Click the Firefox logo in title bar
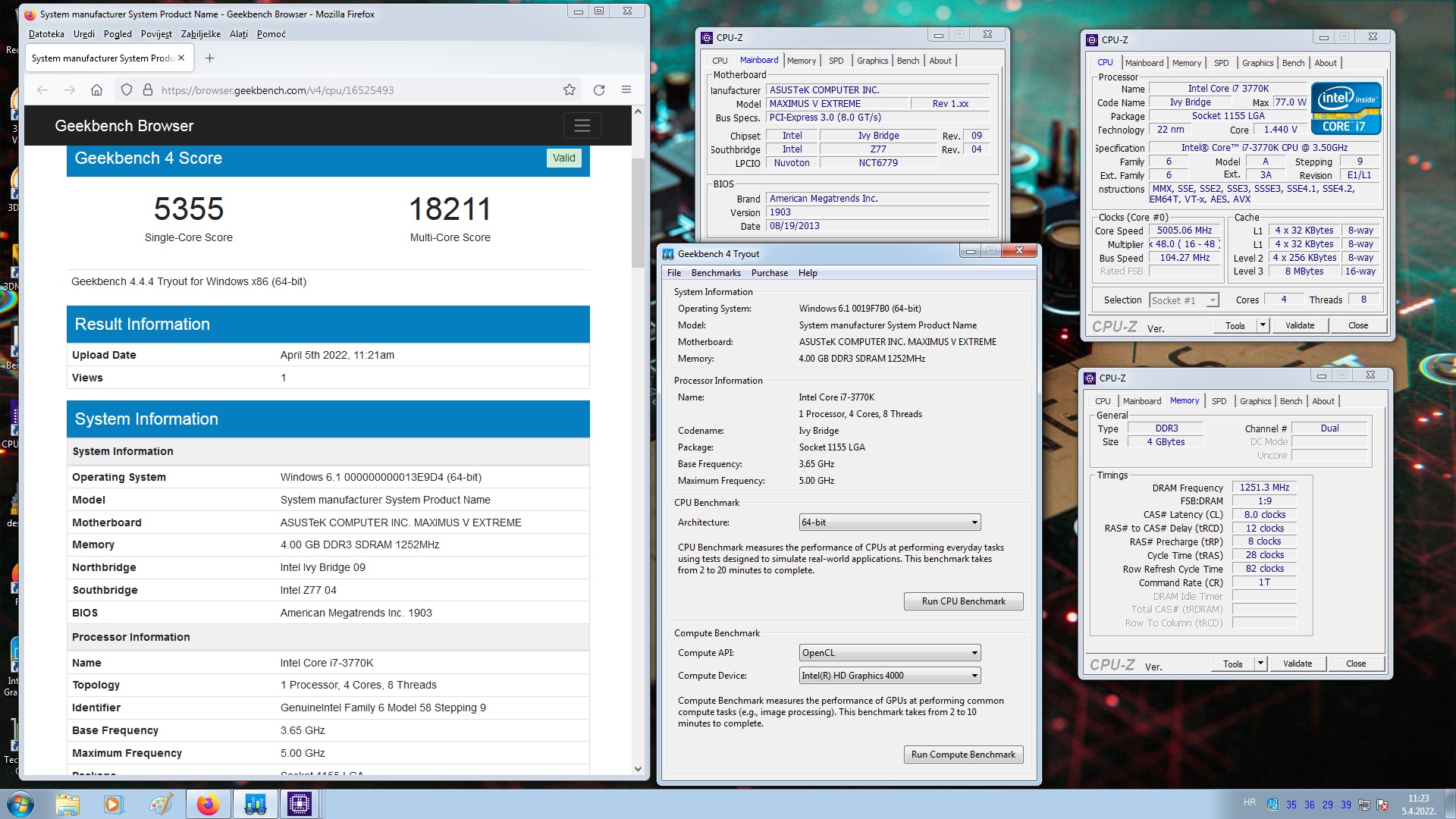Viewport: 1456px width, 819px height. 30,14
